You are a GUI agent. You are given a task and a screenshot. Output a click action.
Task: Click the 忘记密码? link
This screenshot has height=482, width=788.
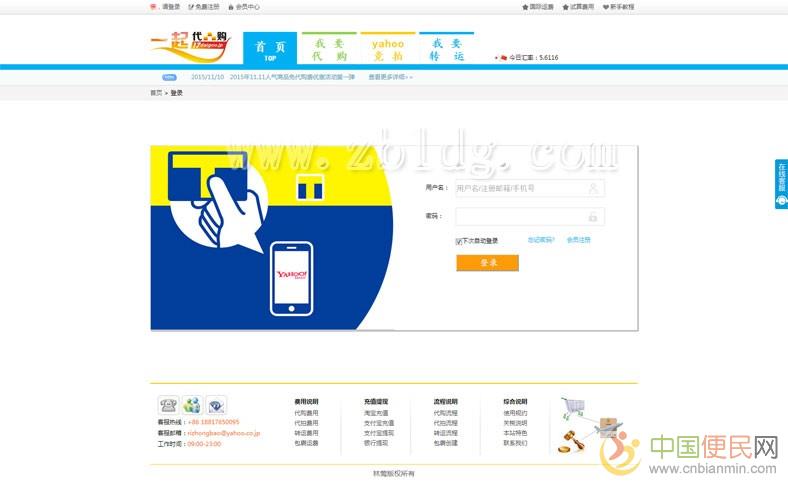541,240
